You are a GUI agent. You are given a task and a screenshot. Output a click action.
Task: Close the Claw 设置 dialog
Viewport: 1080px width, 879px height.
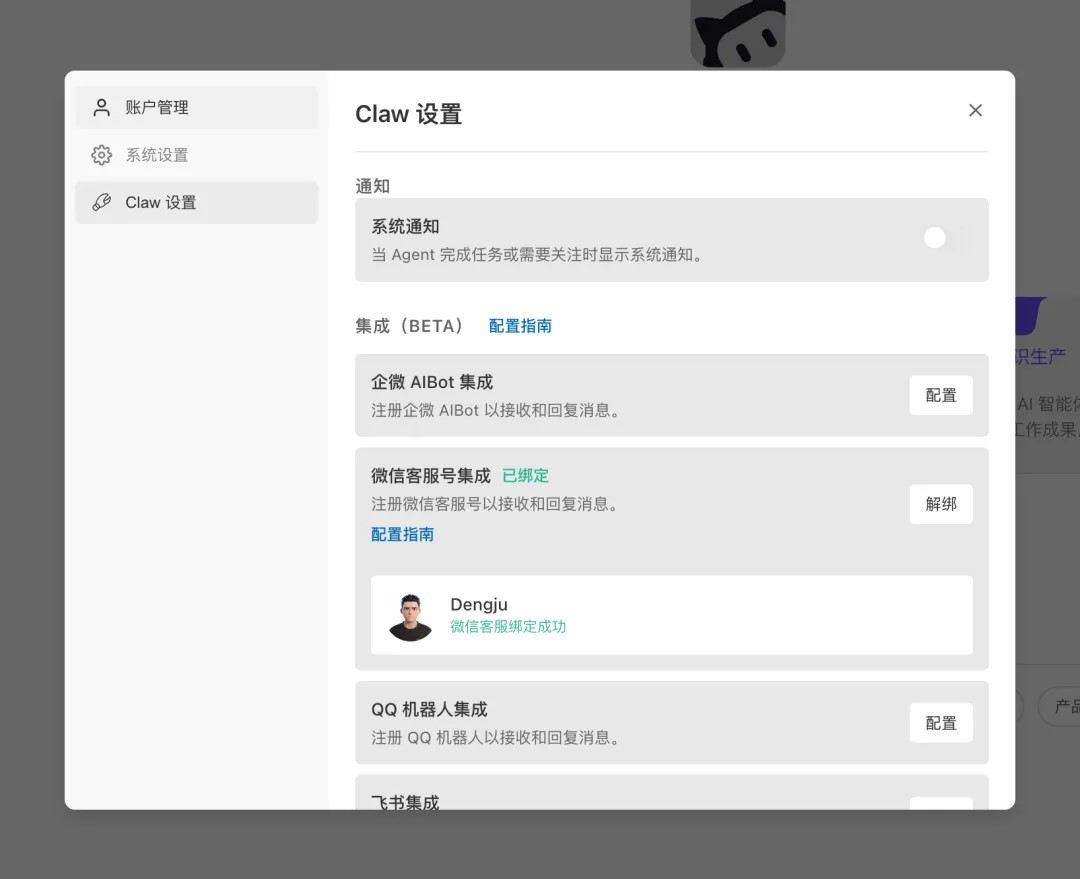click(x=975, y=110)
